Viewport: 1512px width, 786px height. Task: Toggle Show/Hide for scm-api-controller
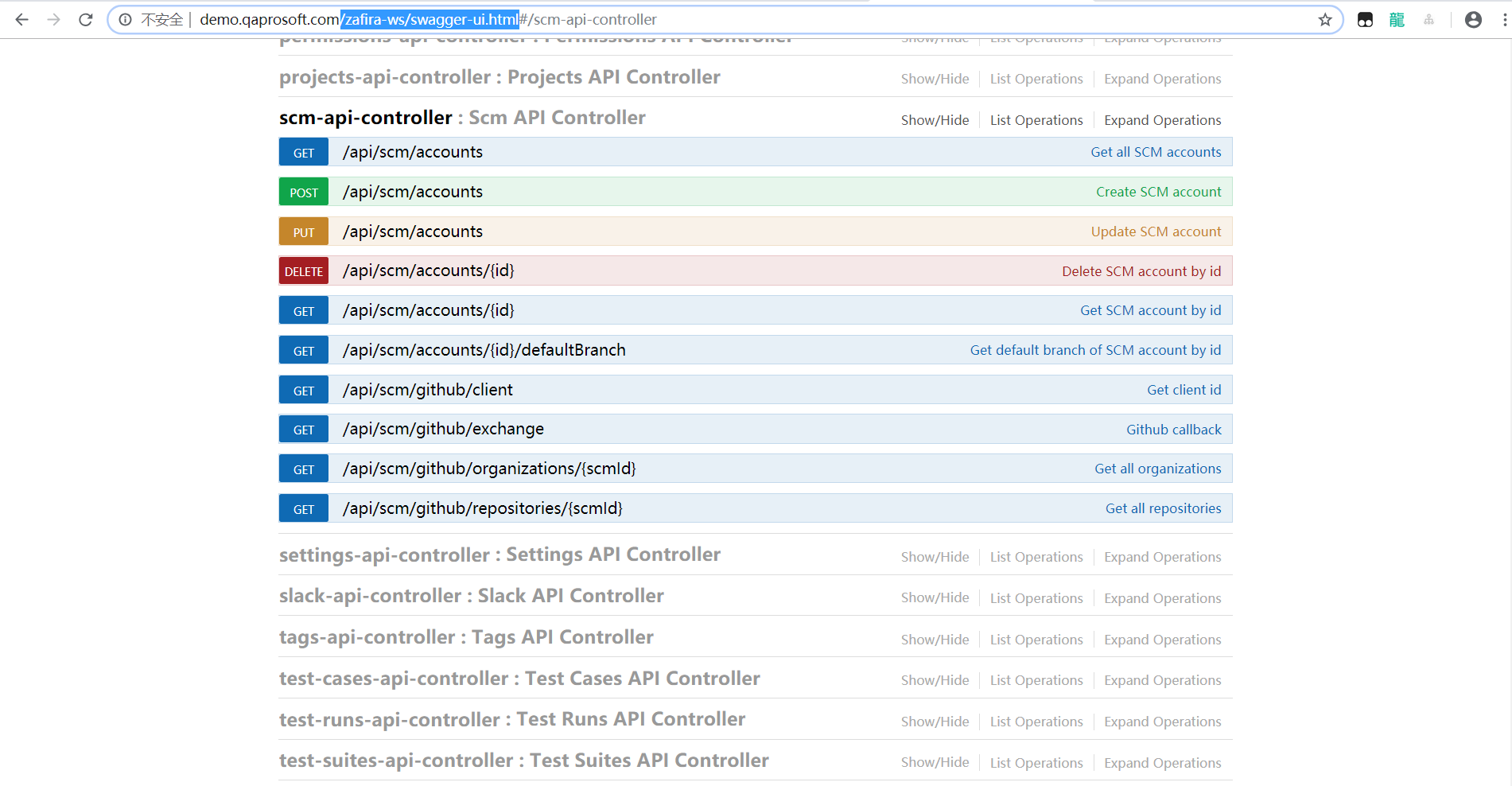click(935, 119)
